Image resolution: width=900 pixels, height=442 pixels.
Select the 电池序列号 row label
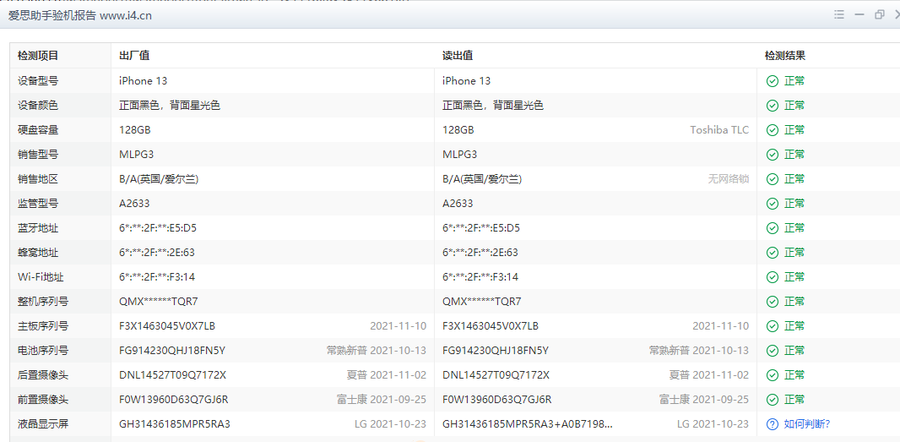(43, 350)
